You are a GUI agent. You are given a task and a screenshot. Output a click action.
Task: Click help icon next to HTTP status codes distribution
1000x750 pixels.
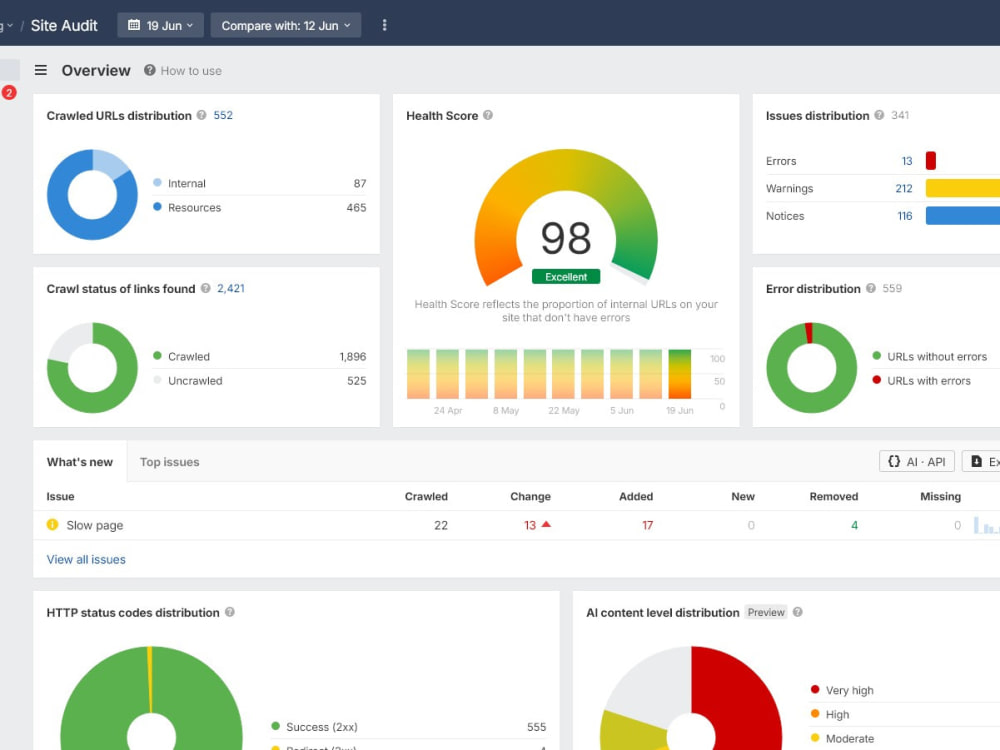tap(230, 612)
